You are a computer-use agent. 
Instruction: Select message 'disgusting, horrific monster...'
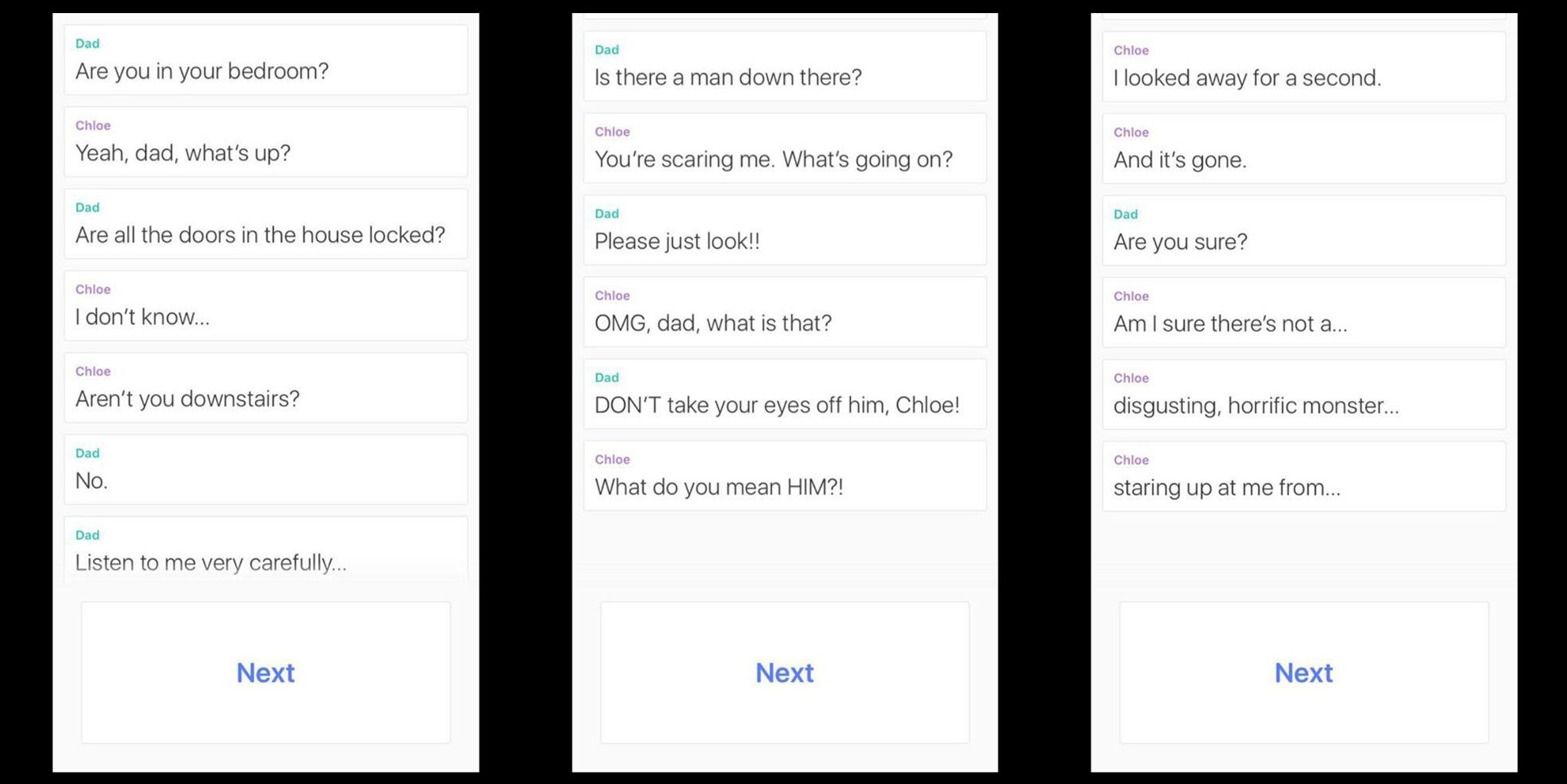pos(1304,395)
